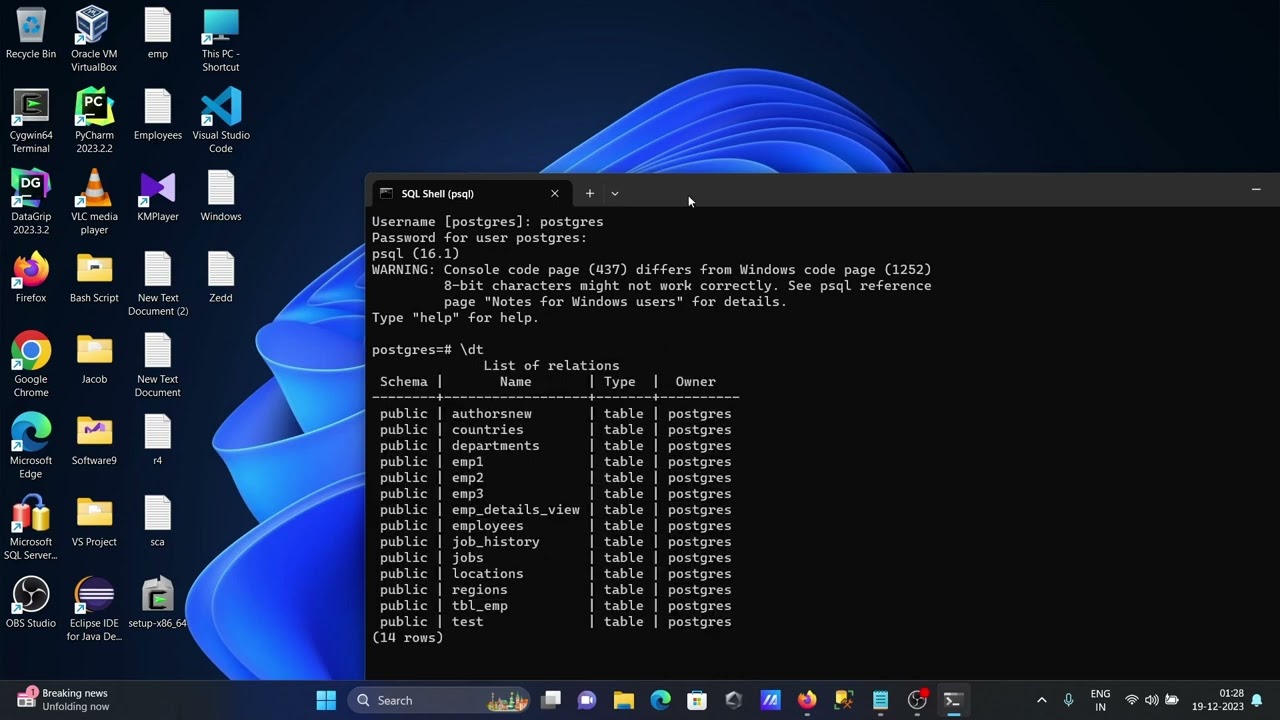The width and height of the screenshot is (1280, 720).
Task: Close the SQL Shell (psql) tab
Action: (555, 193)
